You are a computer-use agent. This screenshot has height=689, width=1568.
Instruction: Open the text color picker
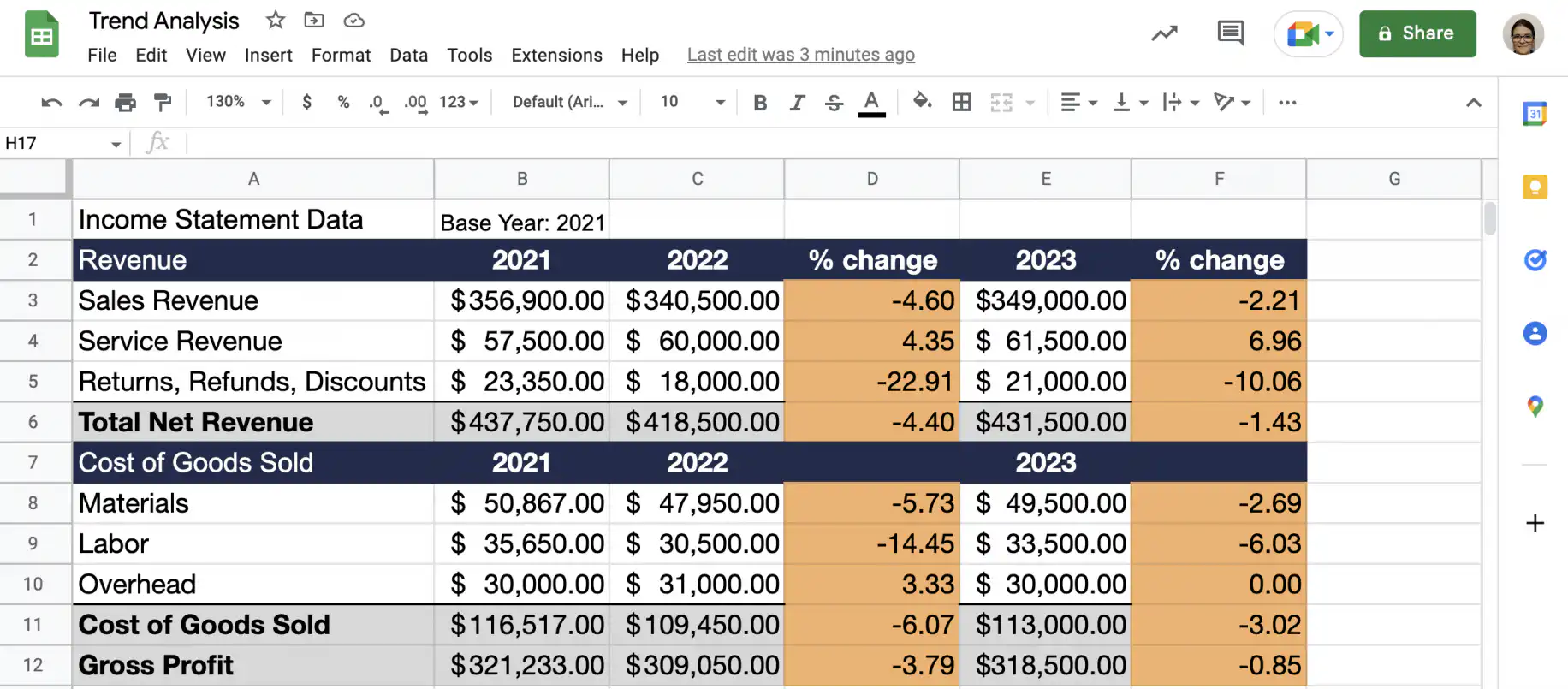pos(871,103)
